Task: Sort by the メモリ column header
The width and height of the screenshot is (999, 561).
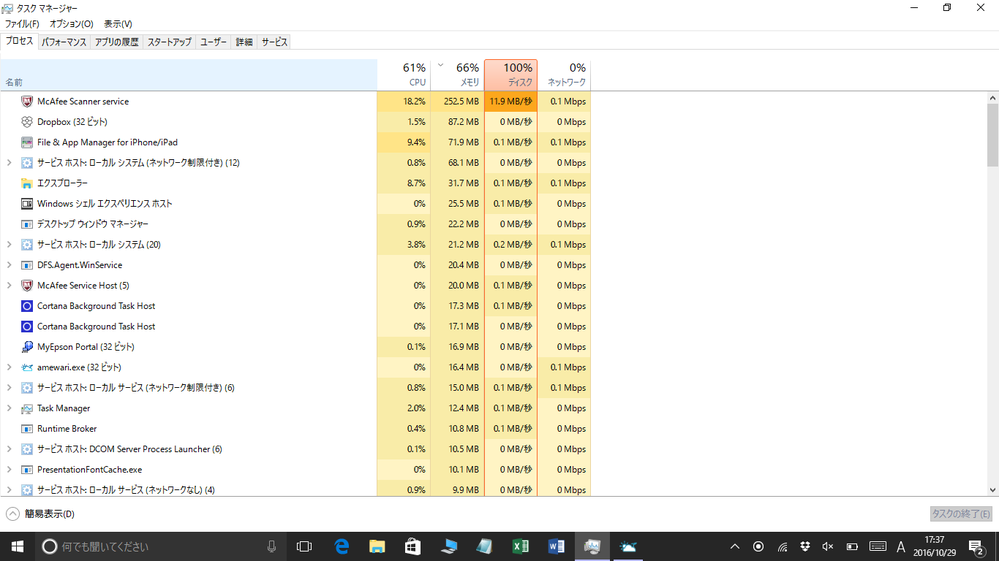Action: 457,75
